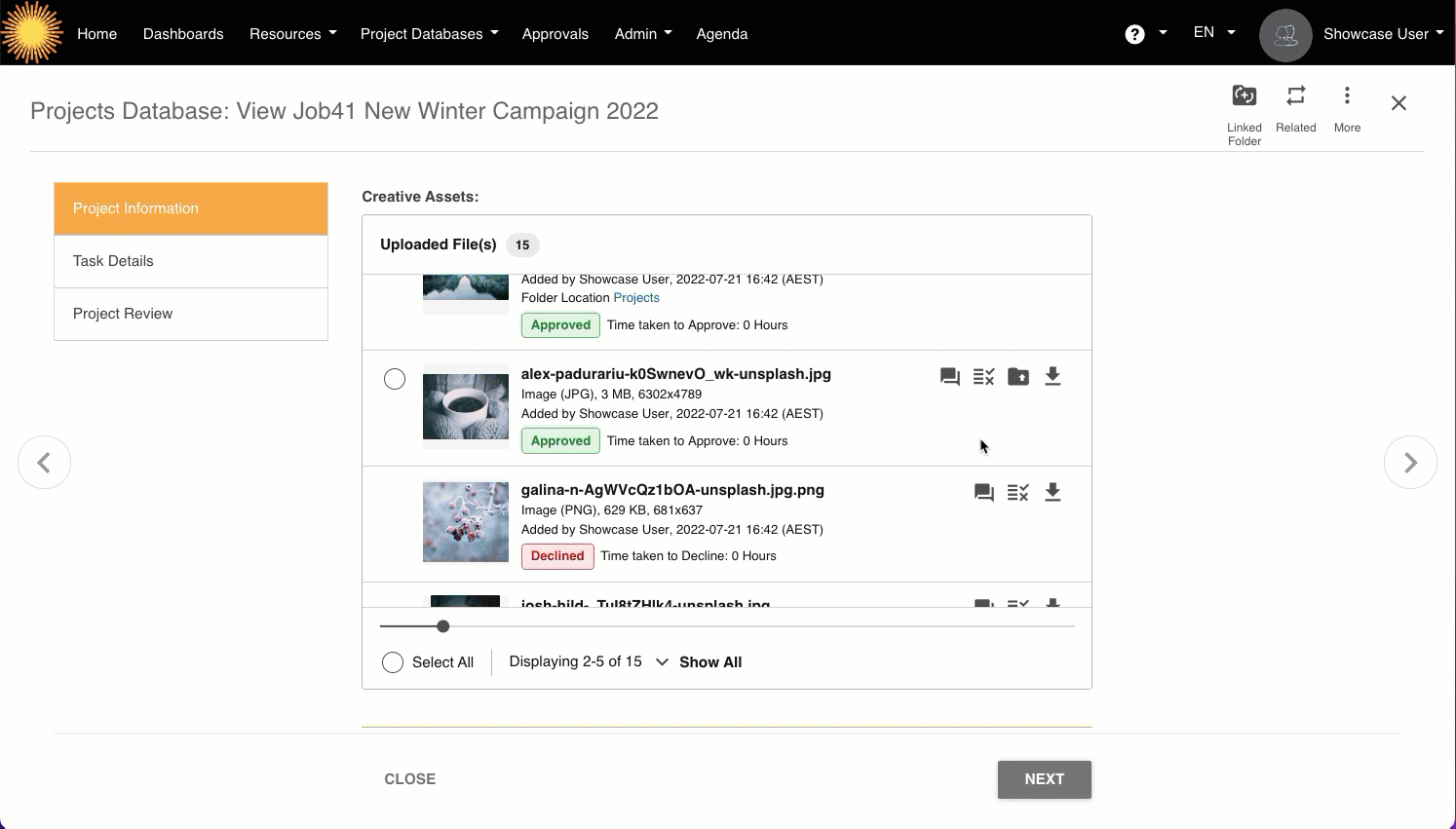Open the Linked Folder icon
Image resolution: width=1456 pixels, height=829 pixels.
point(1244,96)
